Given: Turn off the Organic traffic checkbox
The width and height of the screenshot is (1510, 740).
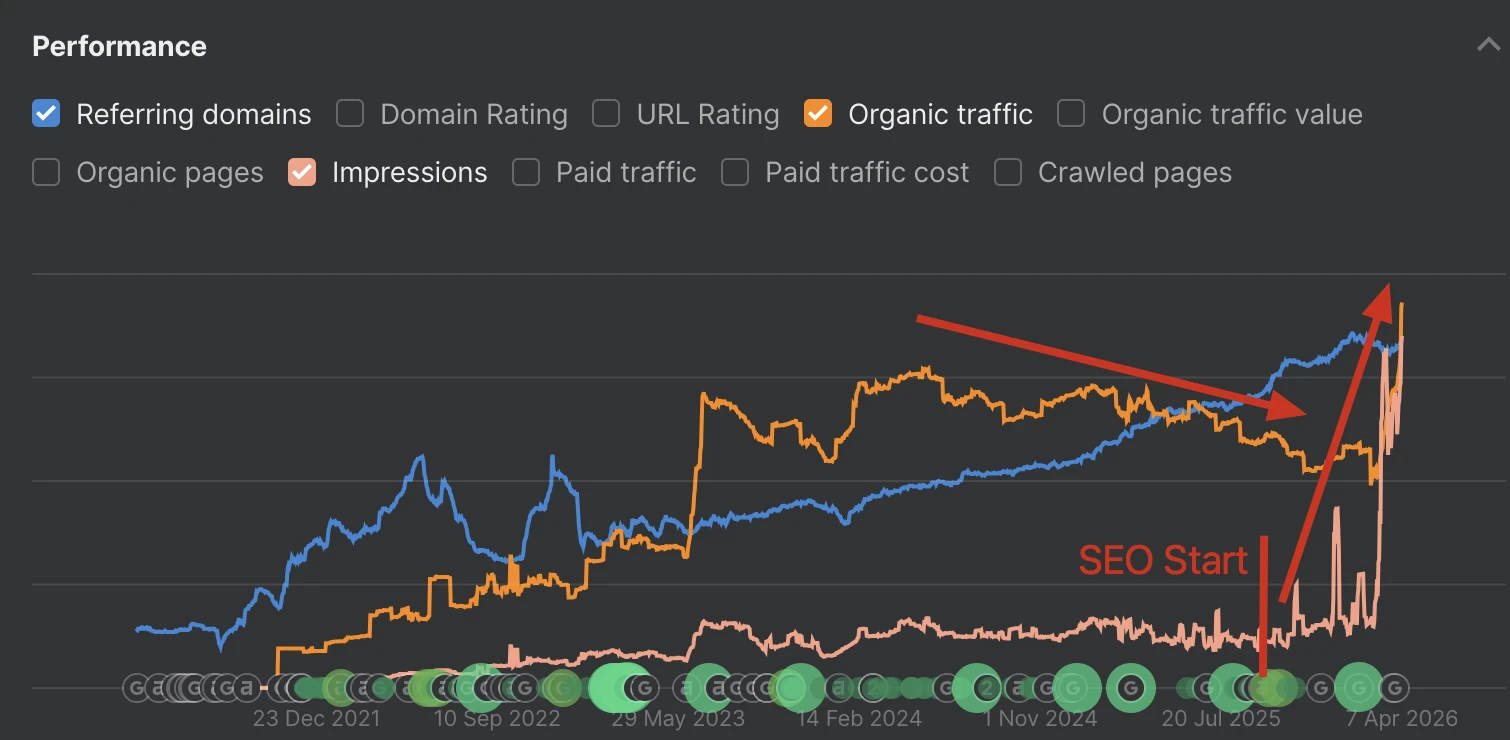Looking at the screenshot, I should 818,114.
